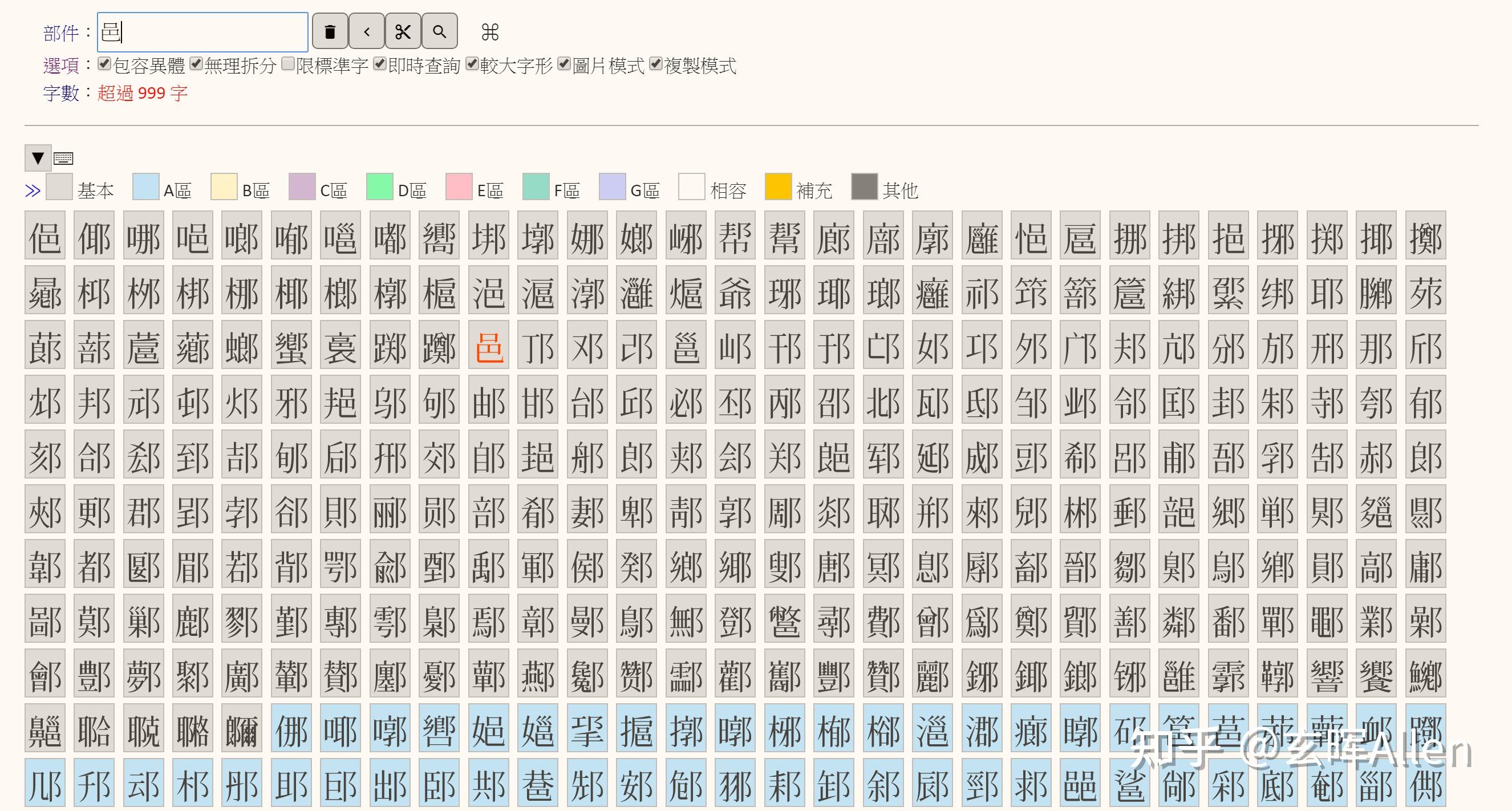Click the 選項 label link
1512x811 pixels.
point(61,66)
